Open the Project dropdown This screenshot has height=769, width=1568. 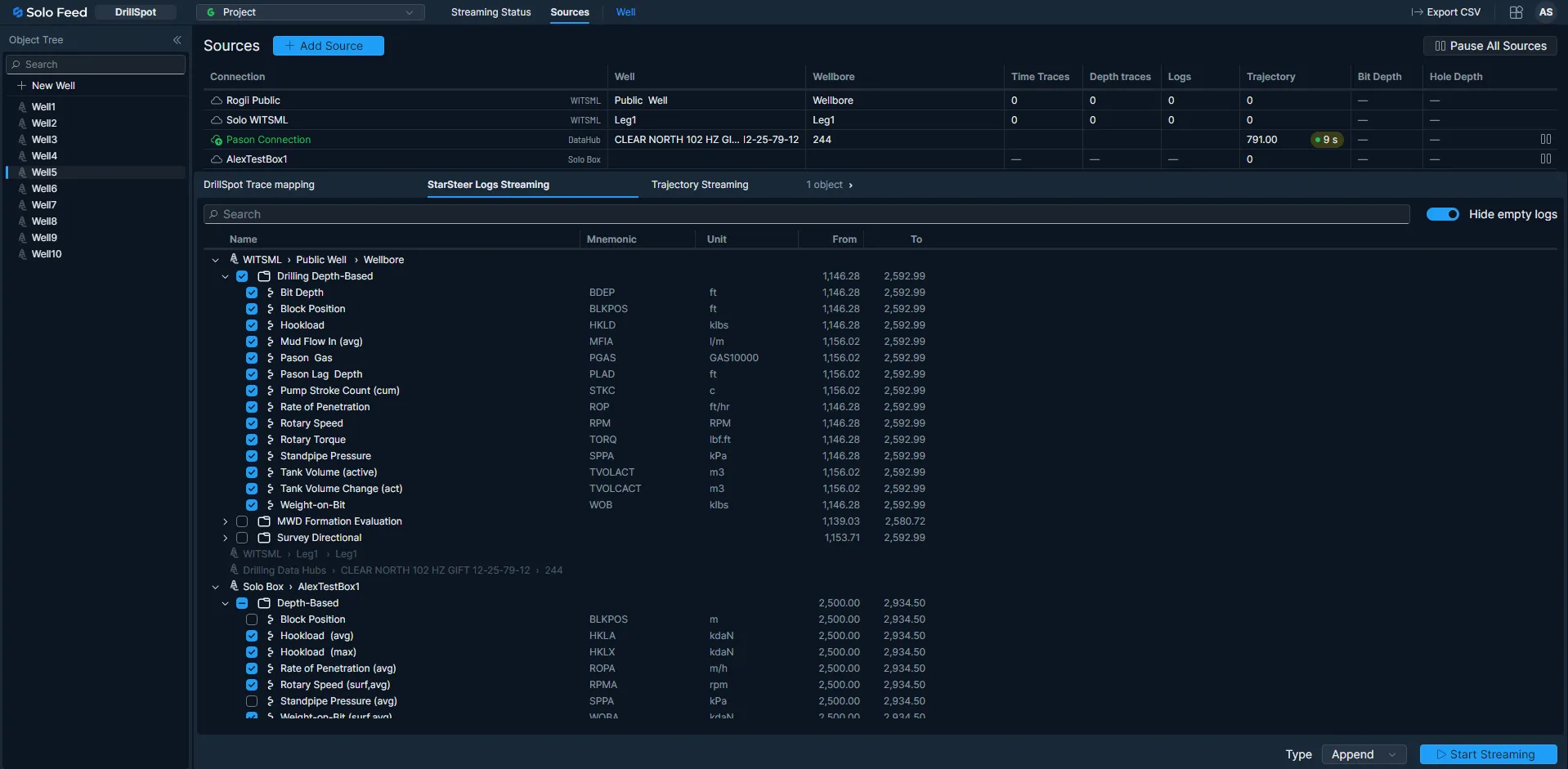point(311,12)
